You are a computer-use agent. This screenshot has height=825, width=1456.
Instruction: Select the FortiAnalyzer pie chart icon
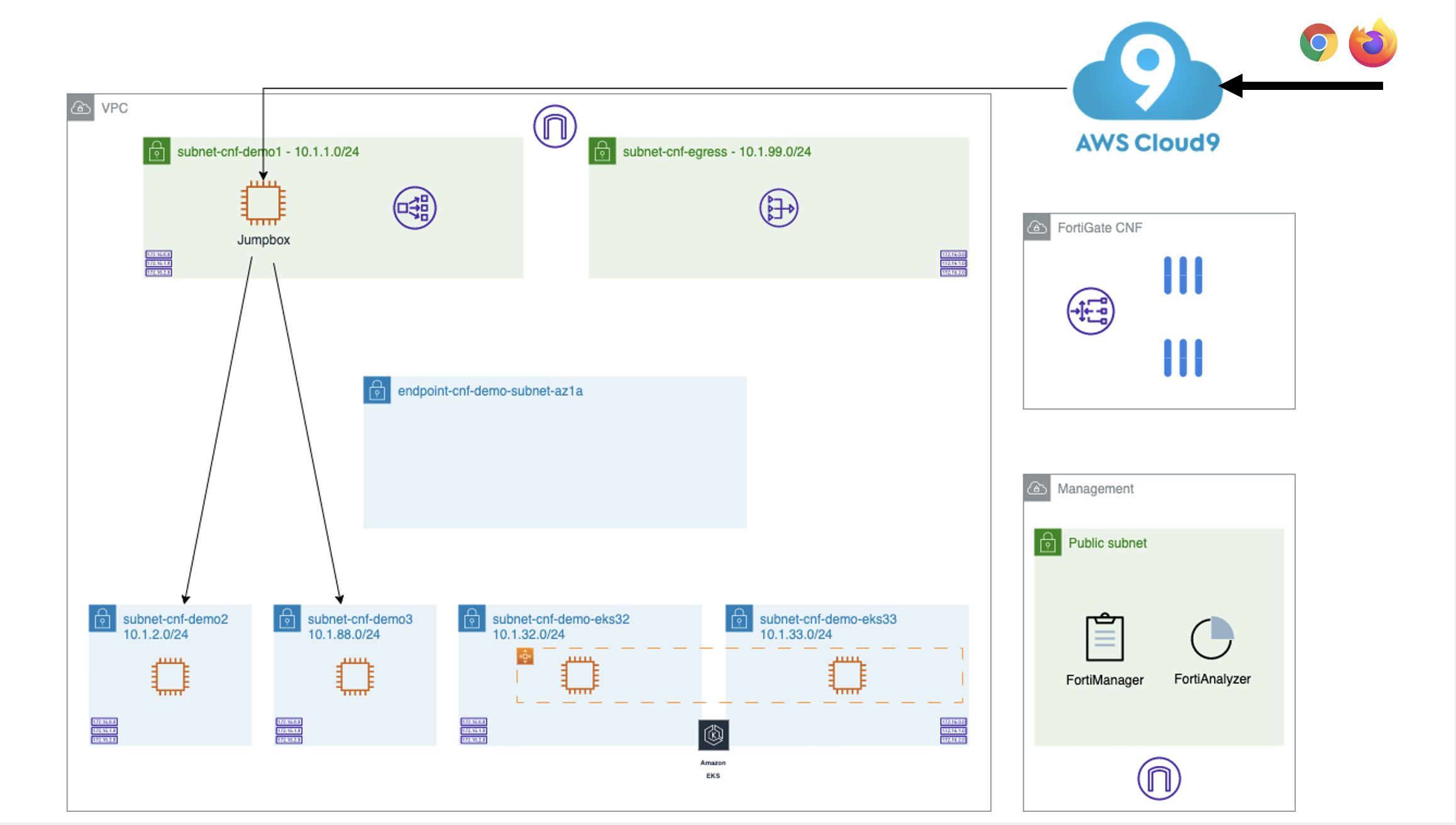(1211, 638)
